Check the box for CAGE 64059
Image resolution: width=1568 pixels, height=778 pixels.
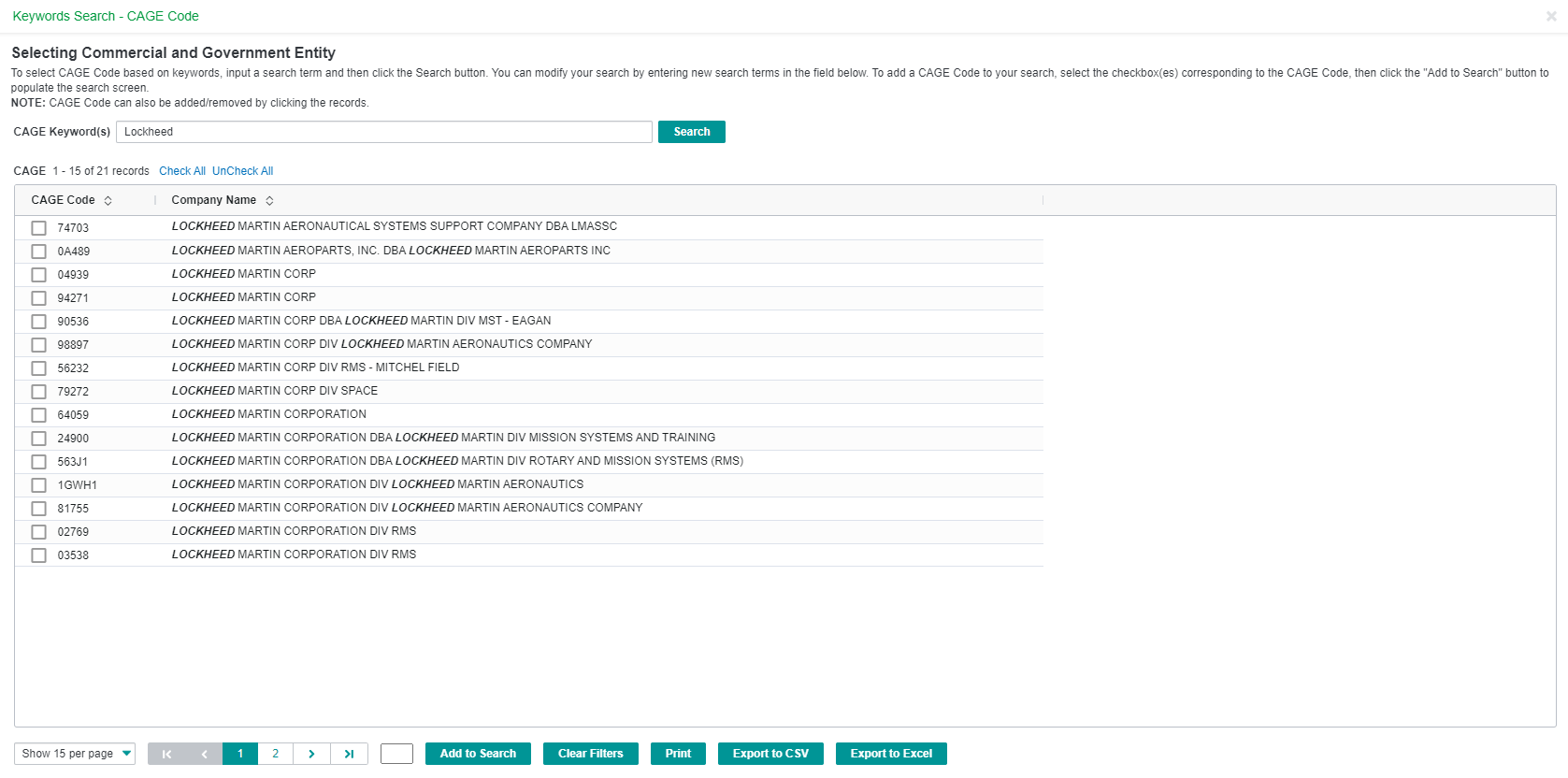point(38,415)
